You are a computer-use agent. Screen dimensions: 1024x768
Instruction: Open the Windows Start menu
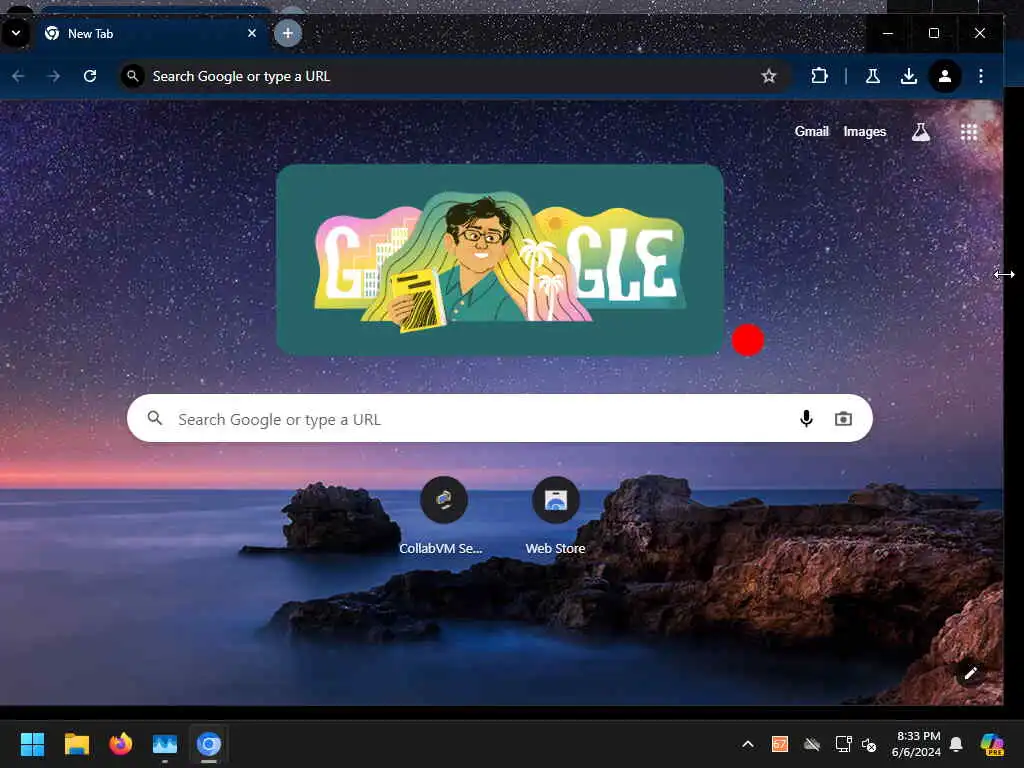[32, 744]
